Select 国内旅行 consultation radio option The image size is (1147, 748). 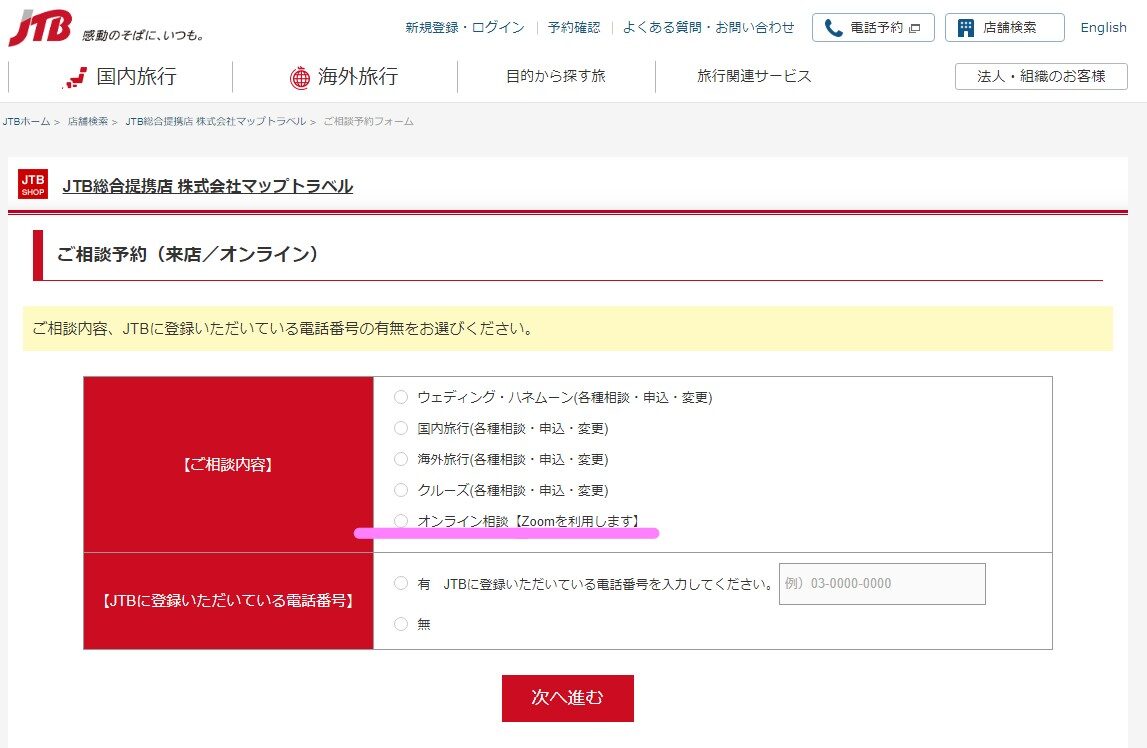click(x=401, y=428)
